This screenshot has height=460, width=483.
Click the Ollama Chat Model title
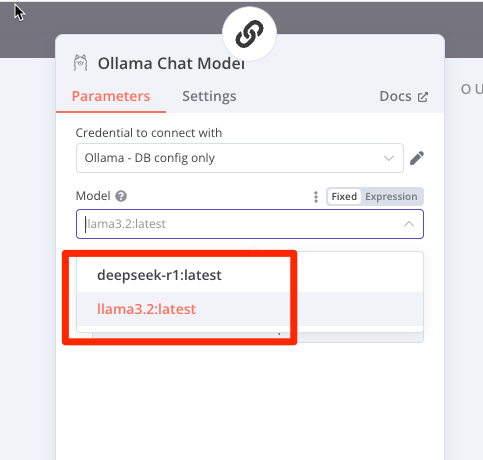point(171,63)
